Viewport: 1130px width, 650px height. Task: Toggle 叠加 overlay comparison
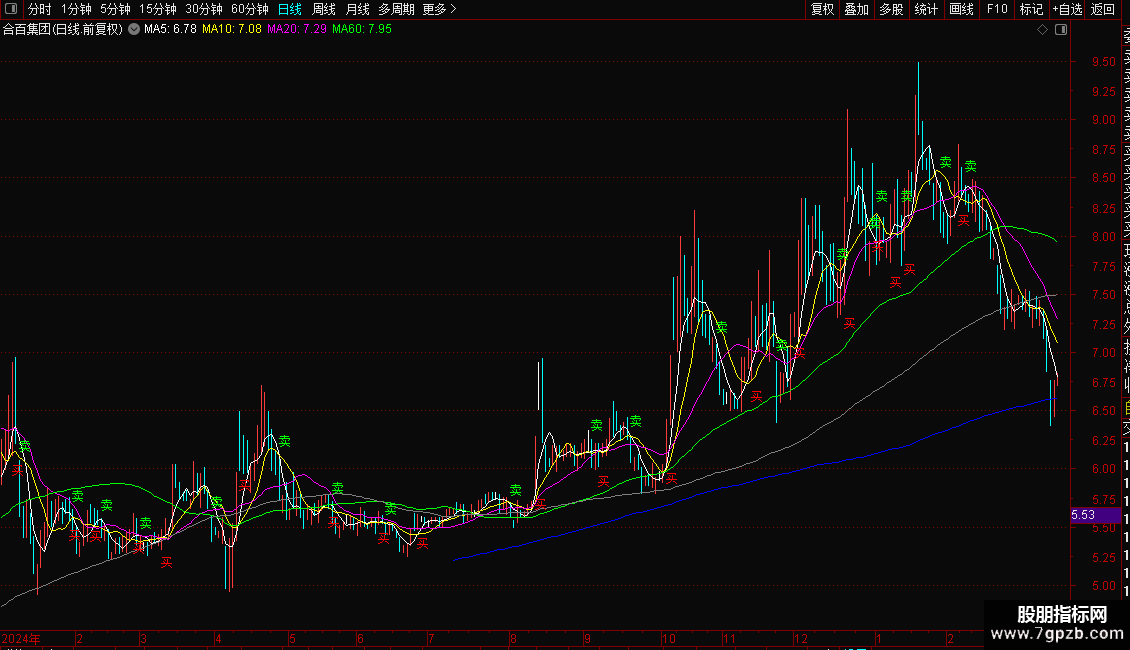pos(857,9)
